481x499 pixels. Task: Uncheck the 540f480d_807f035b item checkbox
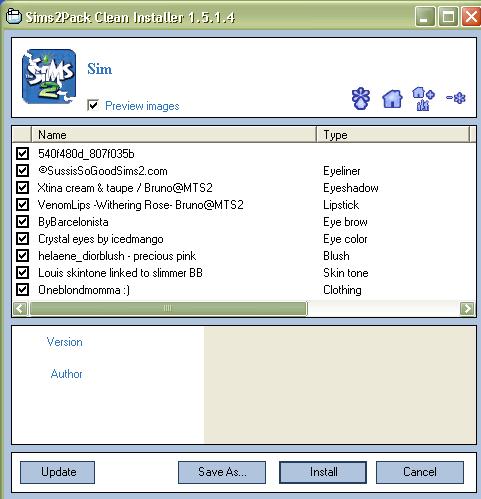pos(22,153)
